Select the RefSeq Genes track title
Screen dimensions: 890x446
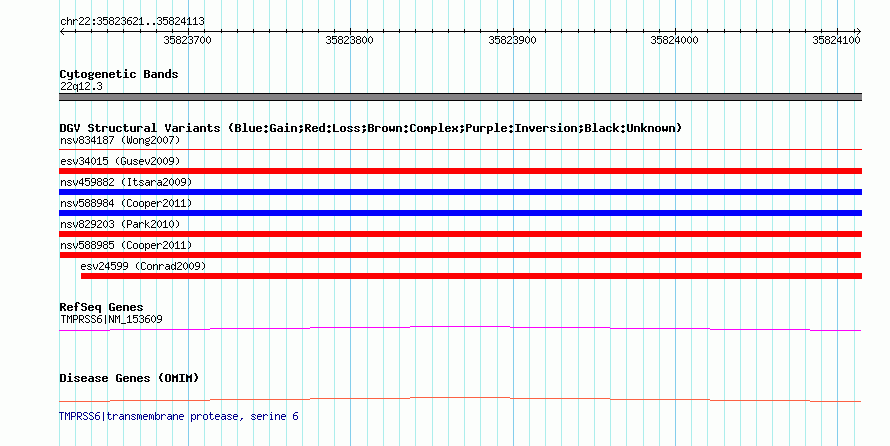[x=101, y=307]
